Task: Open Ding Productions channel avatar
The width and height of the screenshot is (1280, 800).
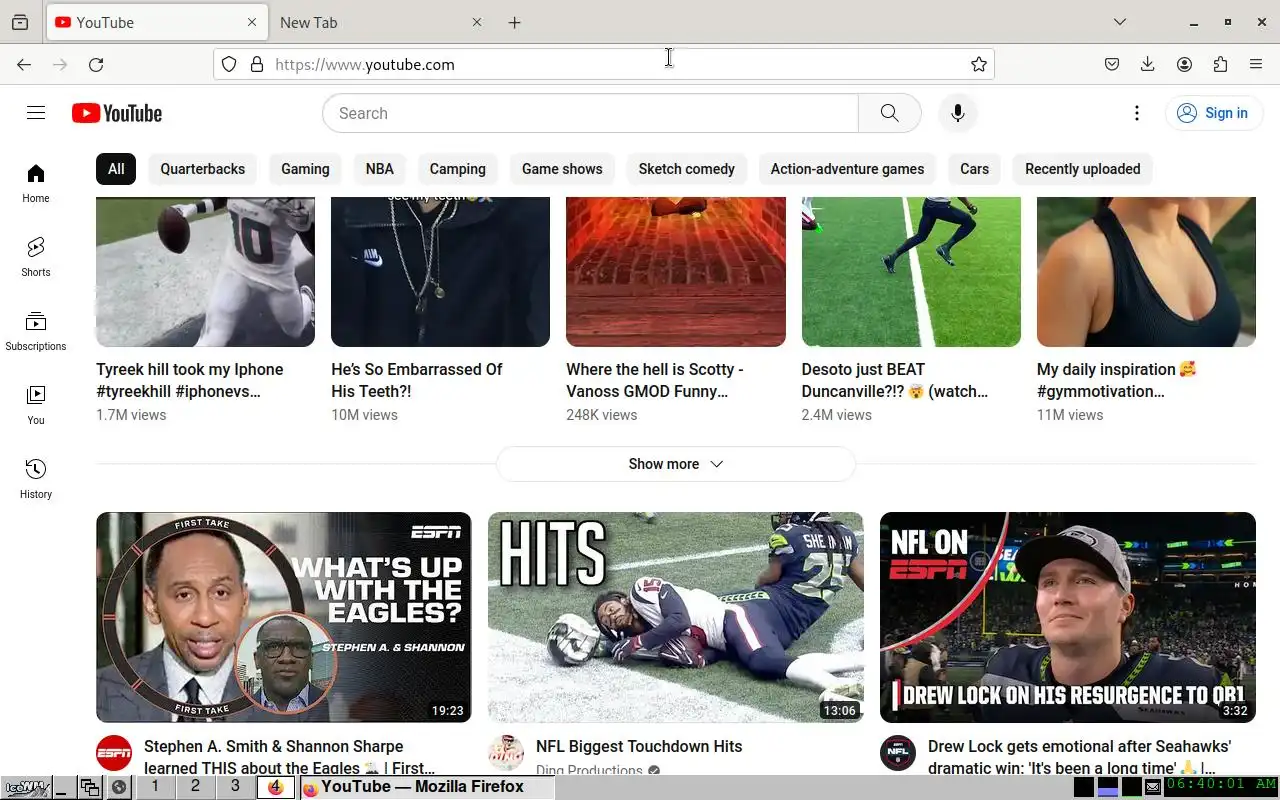Action: click(x=506, y=753)
